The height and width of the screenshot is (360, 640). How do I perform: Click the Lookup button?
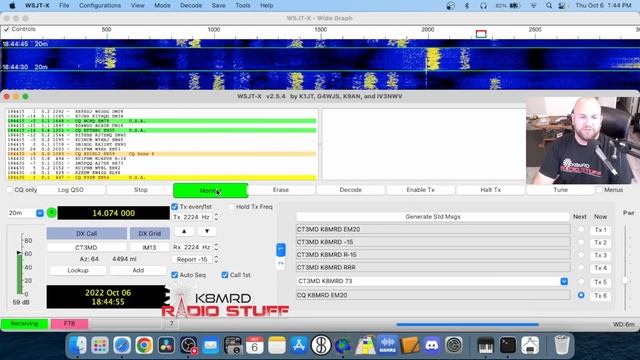[x=78, y=270]
